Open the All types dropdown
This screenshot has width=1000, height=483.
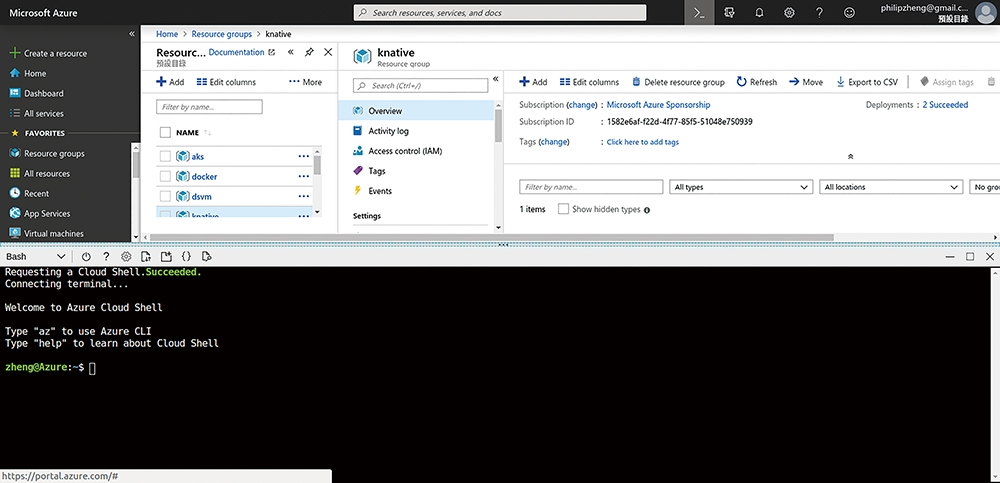click(x=740, y=188)
